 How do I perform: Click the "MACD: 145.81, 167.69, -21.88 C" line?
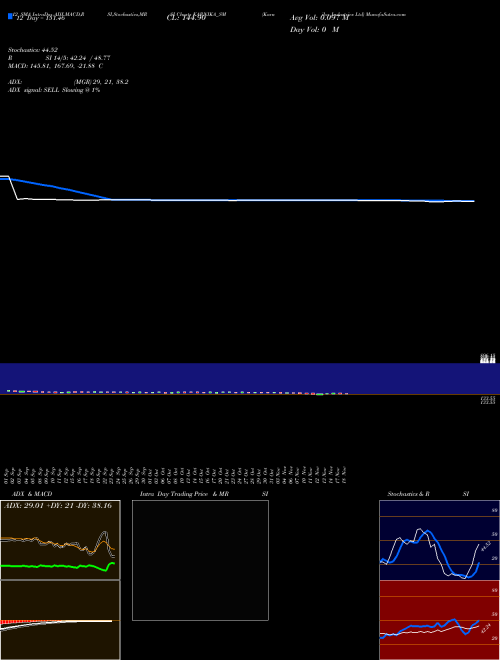click(55, 66)
